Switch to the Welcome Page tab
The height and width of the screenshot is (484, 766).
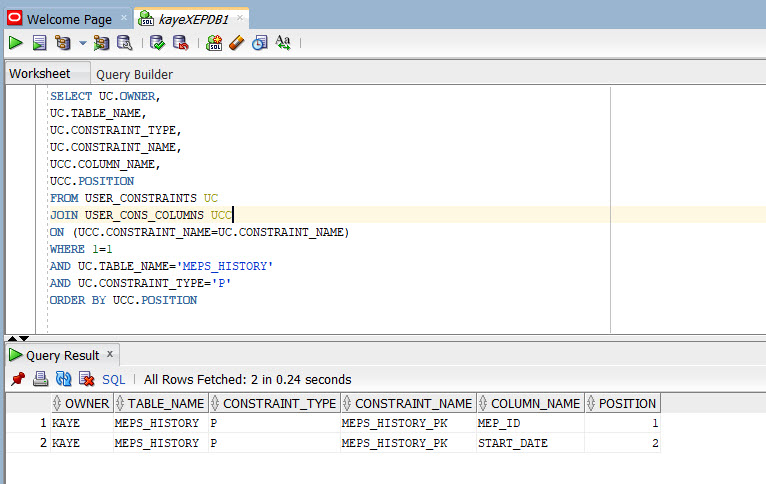[x=69, y=19]
